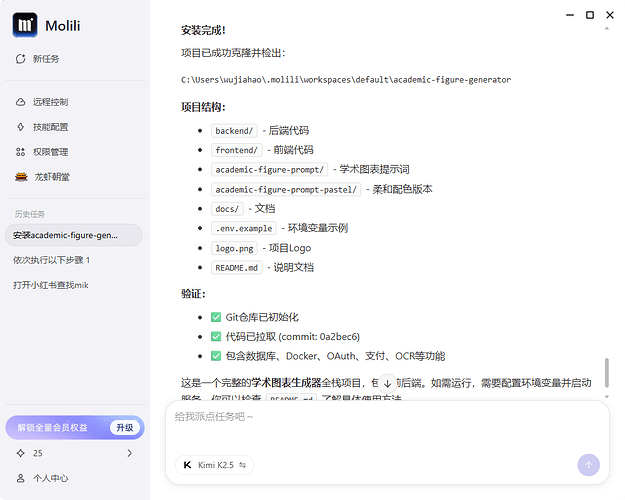The height and width of the screenshot is (500, 625).
Task: Click the swap arrows icon beside Kimi K2.5
Action: click(x=242, y=465)
